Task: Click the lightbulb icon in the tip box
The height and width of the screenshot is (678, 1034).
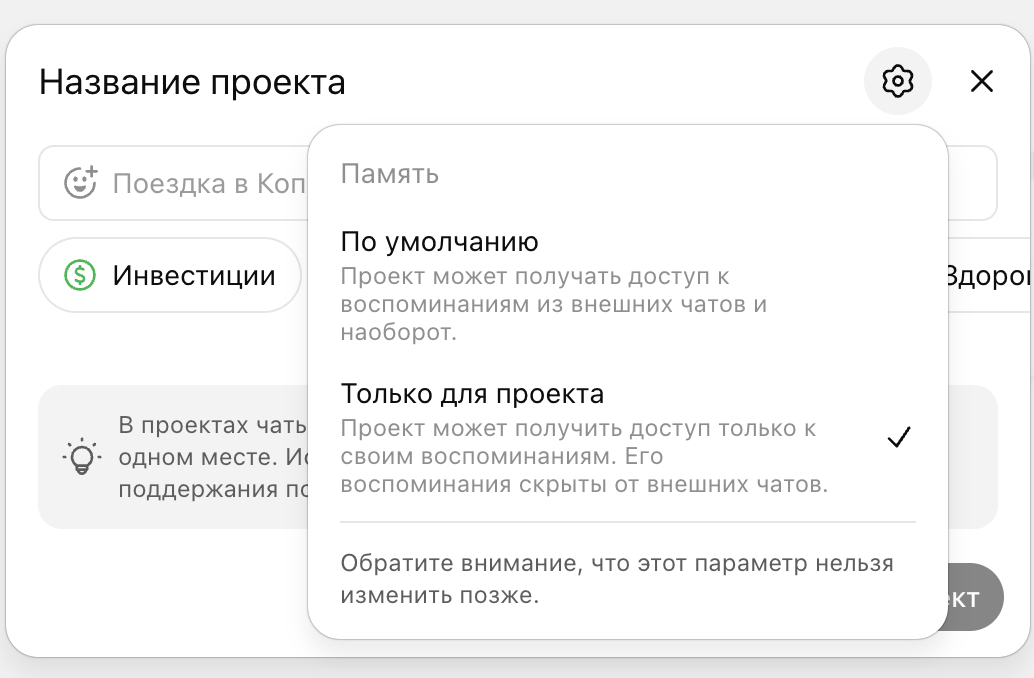Action: click(83, 457)
